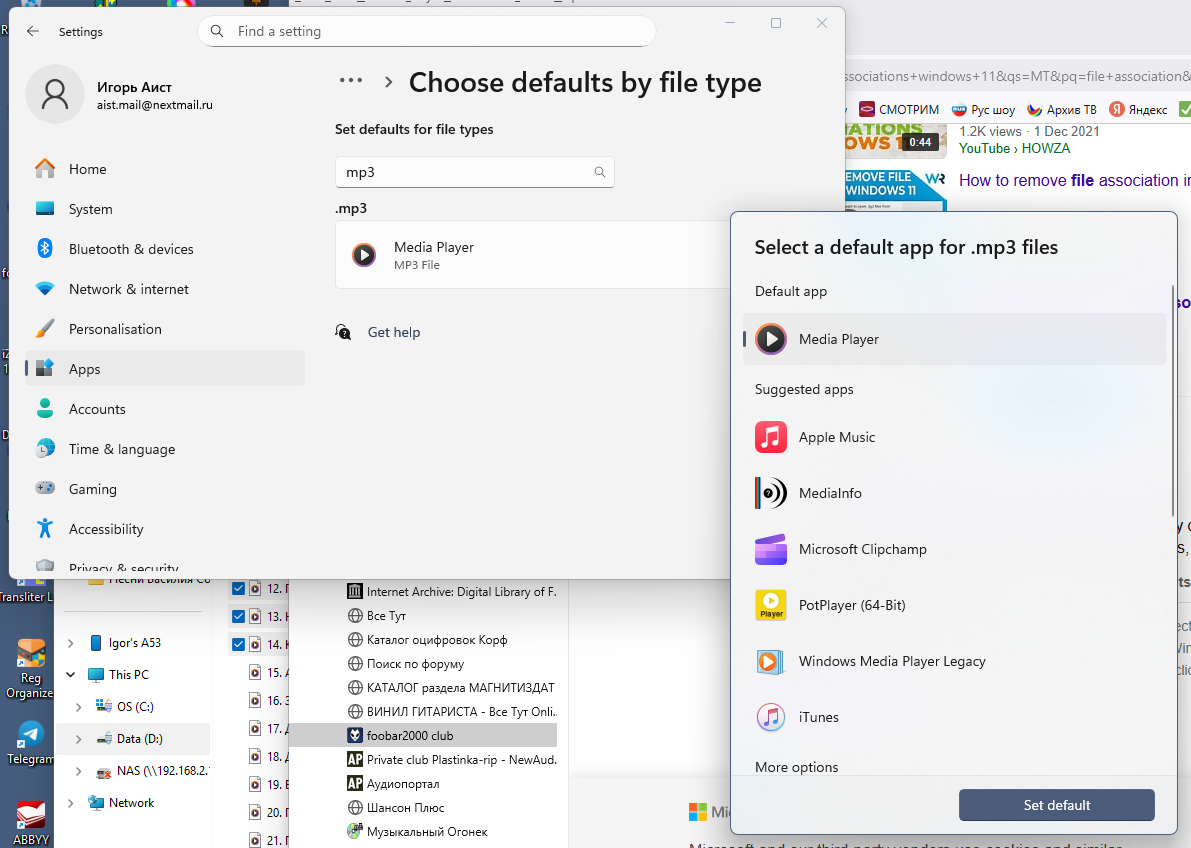Open Bluetooth & devices settings section
This screenshot has height=848, width=1191.
pyautogui.click(x=130, y=249)
